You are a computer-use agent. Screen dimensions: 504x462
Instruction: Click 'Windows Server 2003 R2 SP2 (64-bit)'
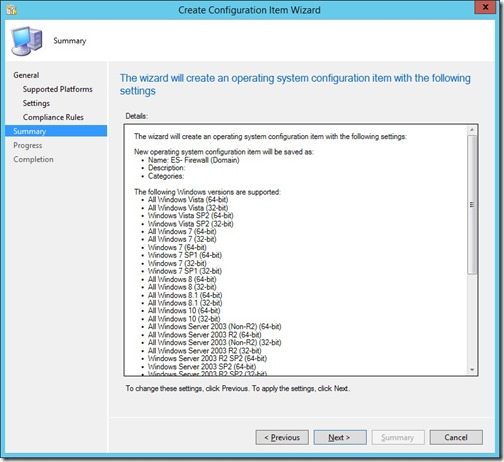207,359
